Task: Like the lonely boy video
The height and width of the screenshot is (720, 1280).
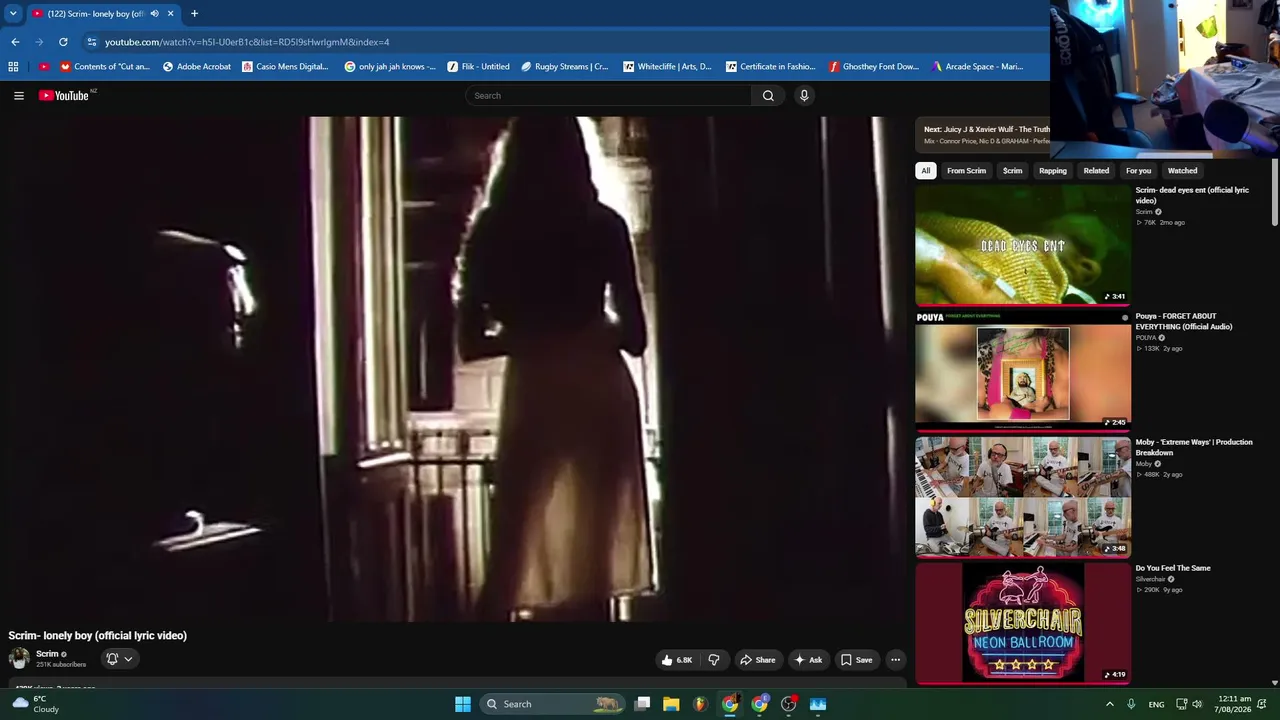Action: 676,660
